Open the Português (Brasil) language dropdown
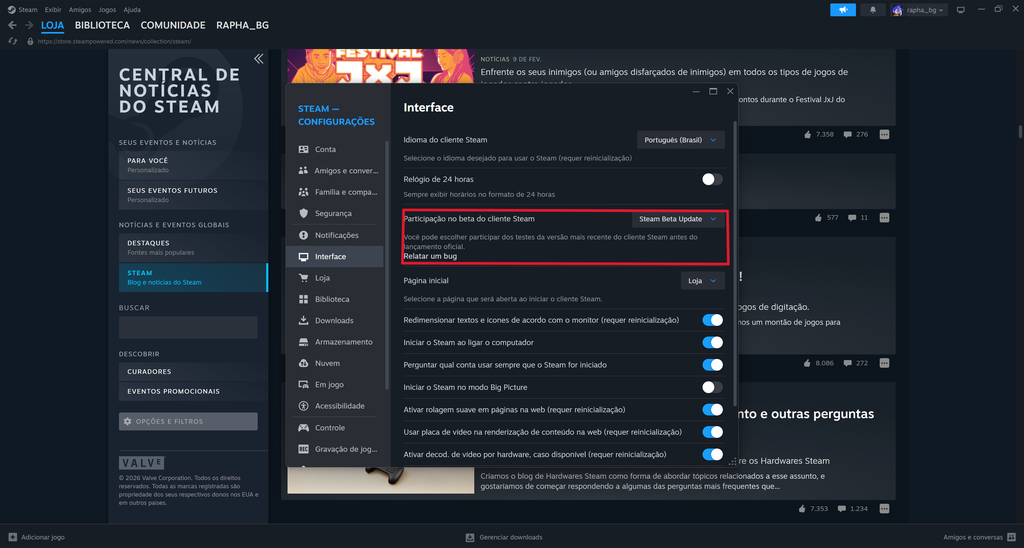Viewport: 1024px width, 548px height. pyautogui.click(x=680, y=140)
